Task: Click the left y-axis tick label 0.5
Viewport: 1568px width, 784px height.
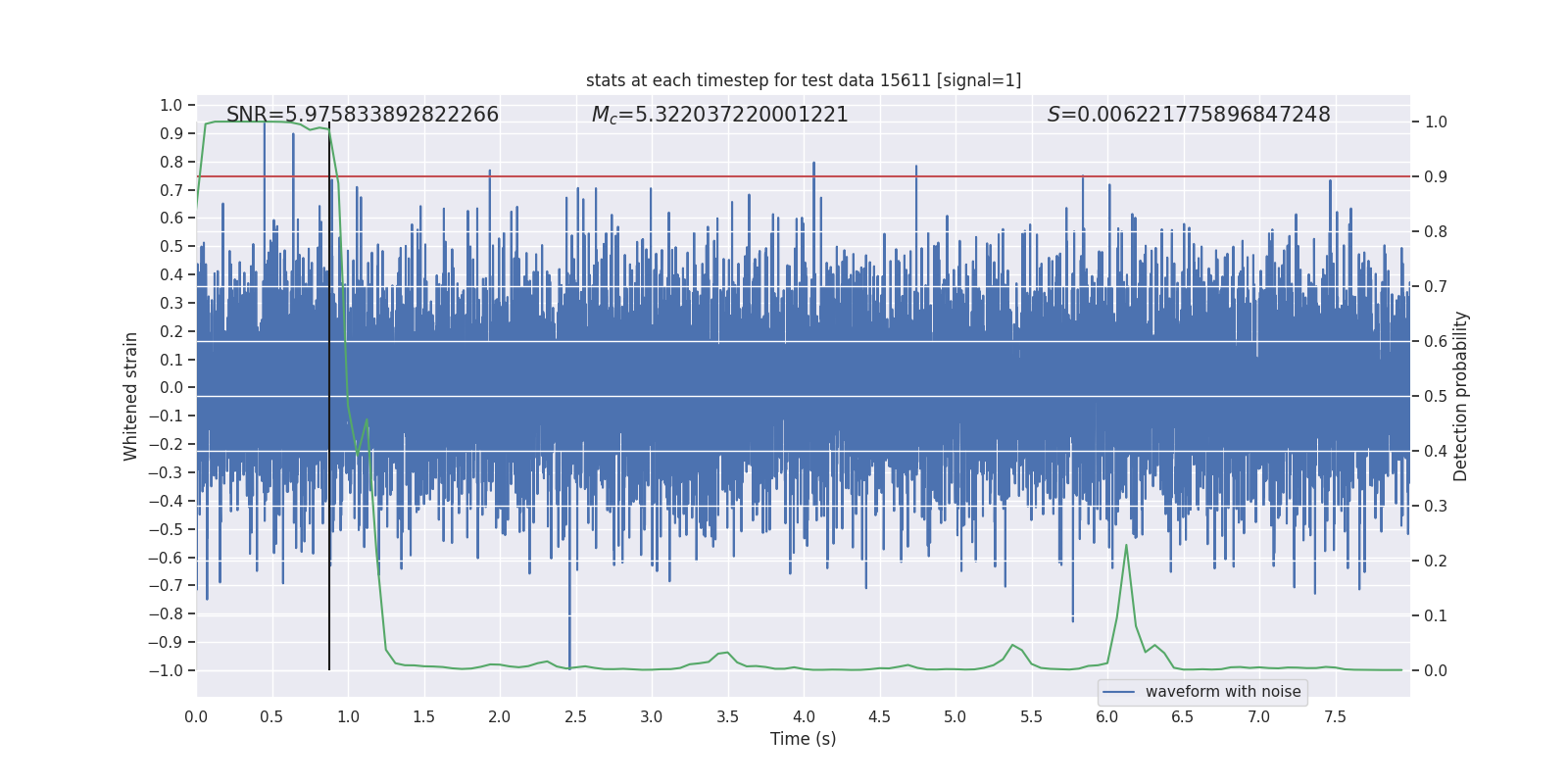Action: point(171,247)
